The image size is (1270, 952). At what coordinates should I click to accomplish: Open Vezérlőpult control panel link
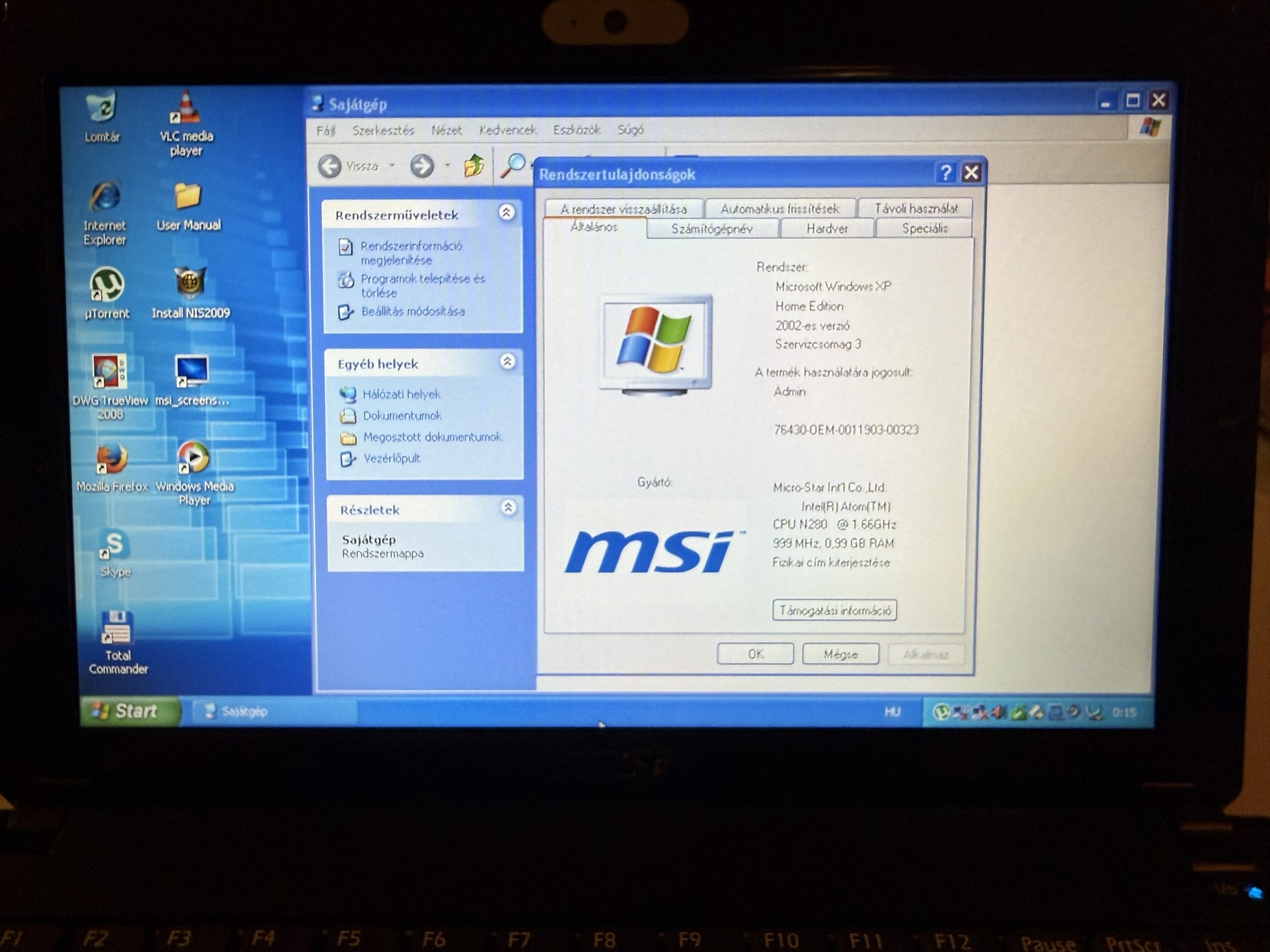[391, 458]
